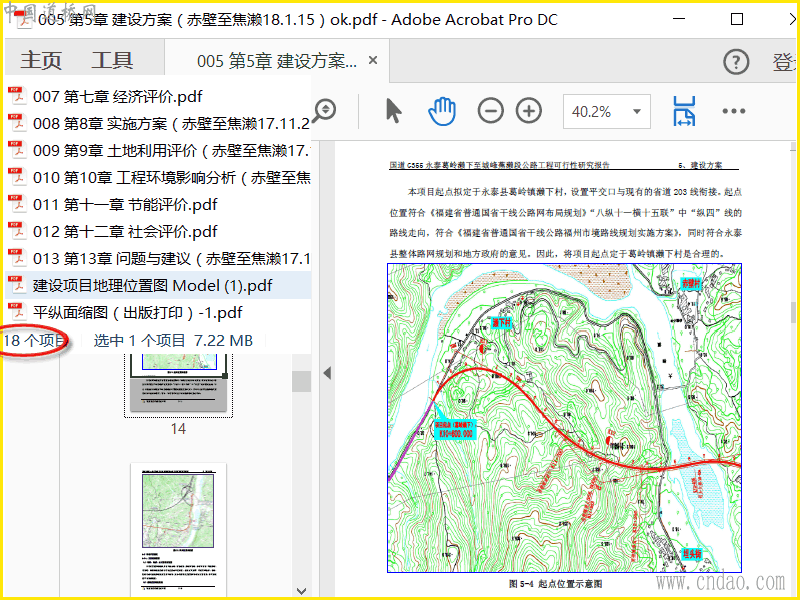This screenshot has width=800, height=600.
Task: Switch to the 工具 tab
Action: (x=112, y=61)
